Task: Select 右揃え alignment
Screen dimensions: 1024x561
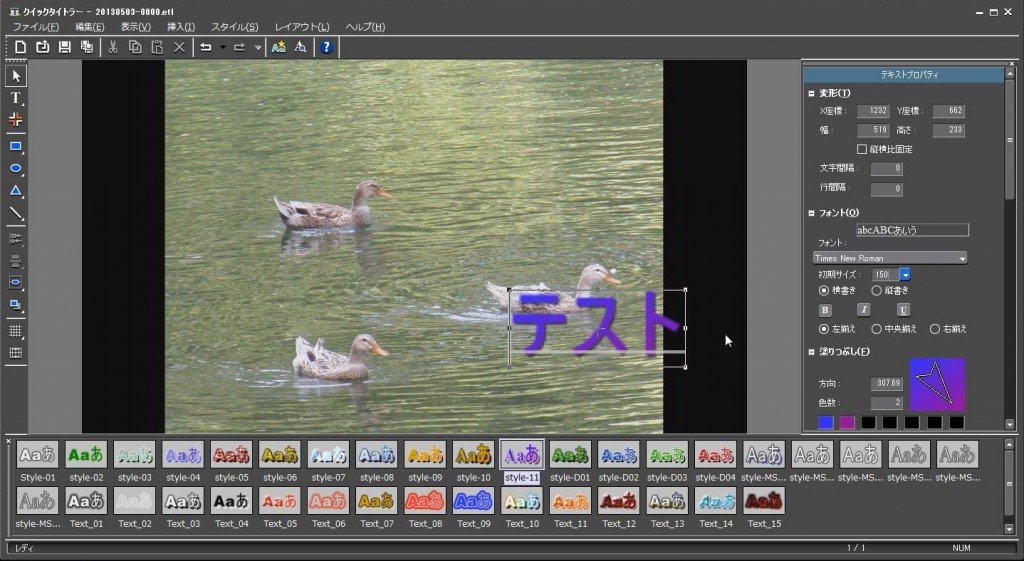Action: click(x=935, y=329)
